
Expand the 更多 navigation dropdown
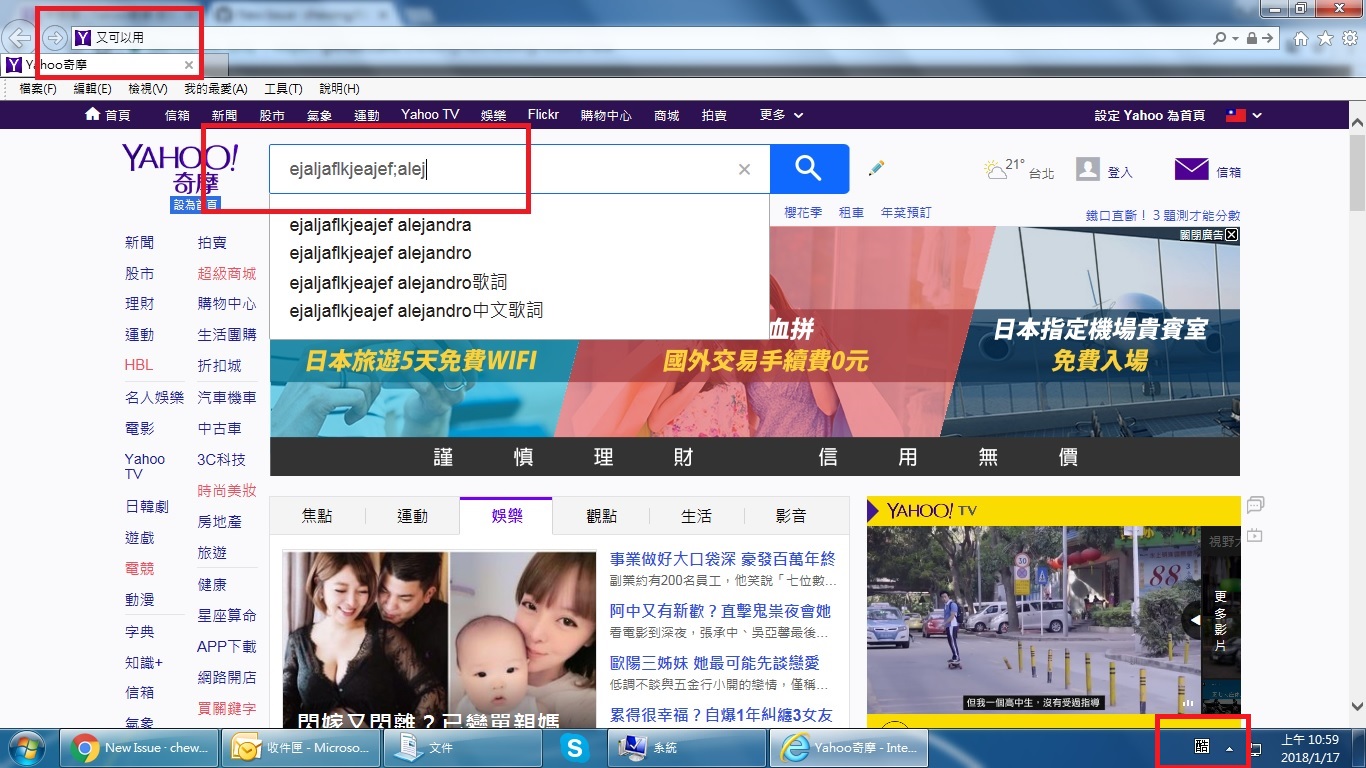[781, 115]
